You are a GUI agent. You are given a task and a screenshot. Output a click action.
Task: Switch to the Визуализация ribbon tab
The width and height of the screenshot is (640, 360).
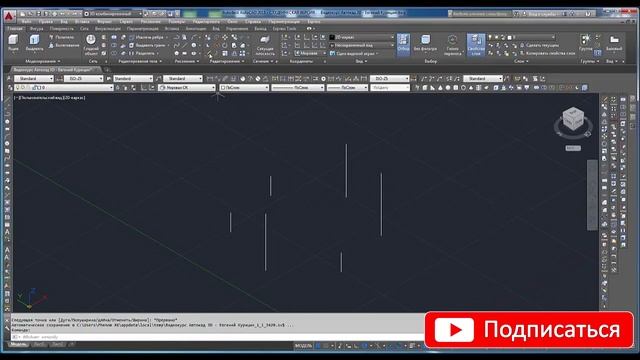(x=107, y=29)
